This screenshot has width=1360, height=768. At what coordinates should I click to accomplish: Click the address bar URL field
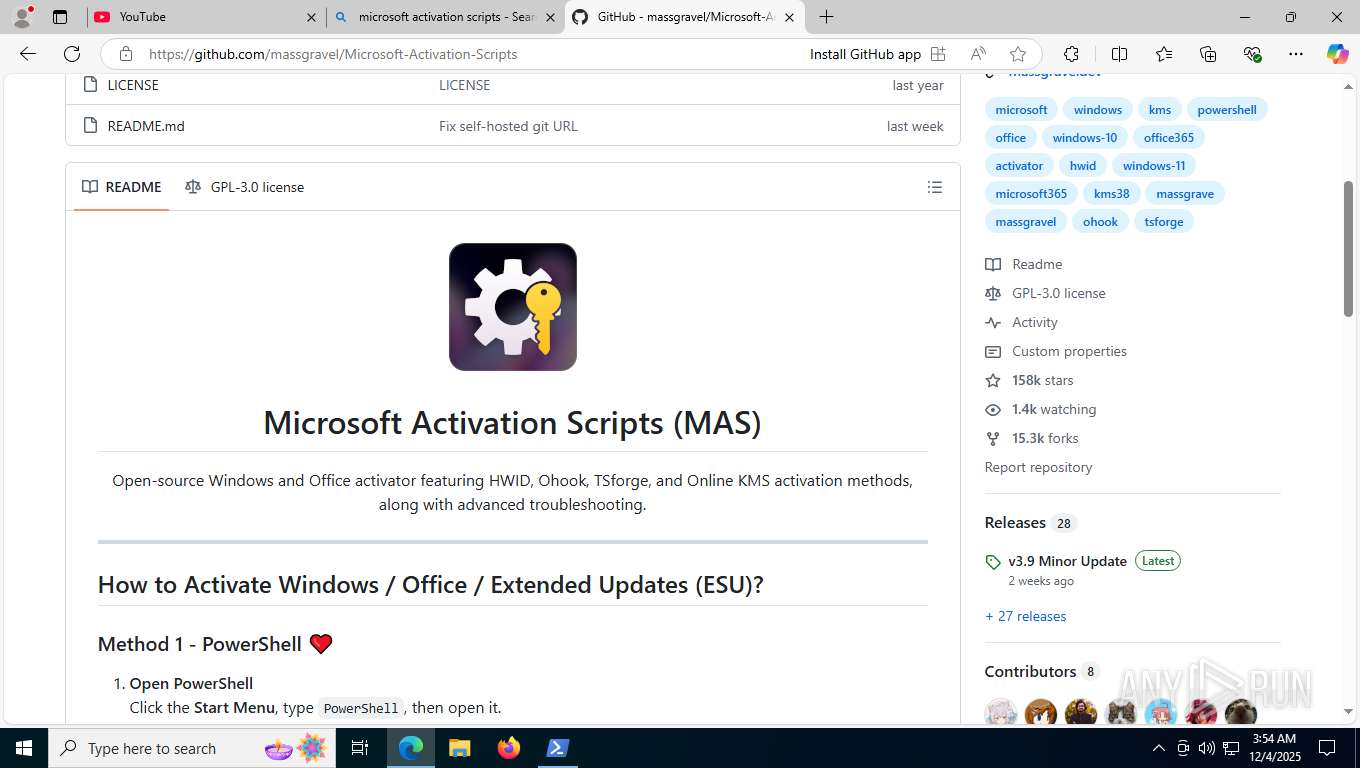[470, 54]
